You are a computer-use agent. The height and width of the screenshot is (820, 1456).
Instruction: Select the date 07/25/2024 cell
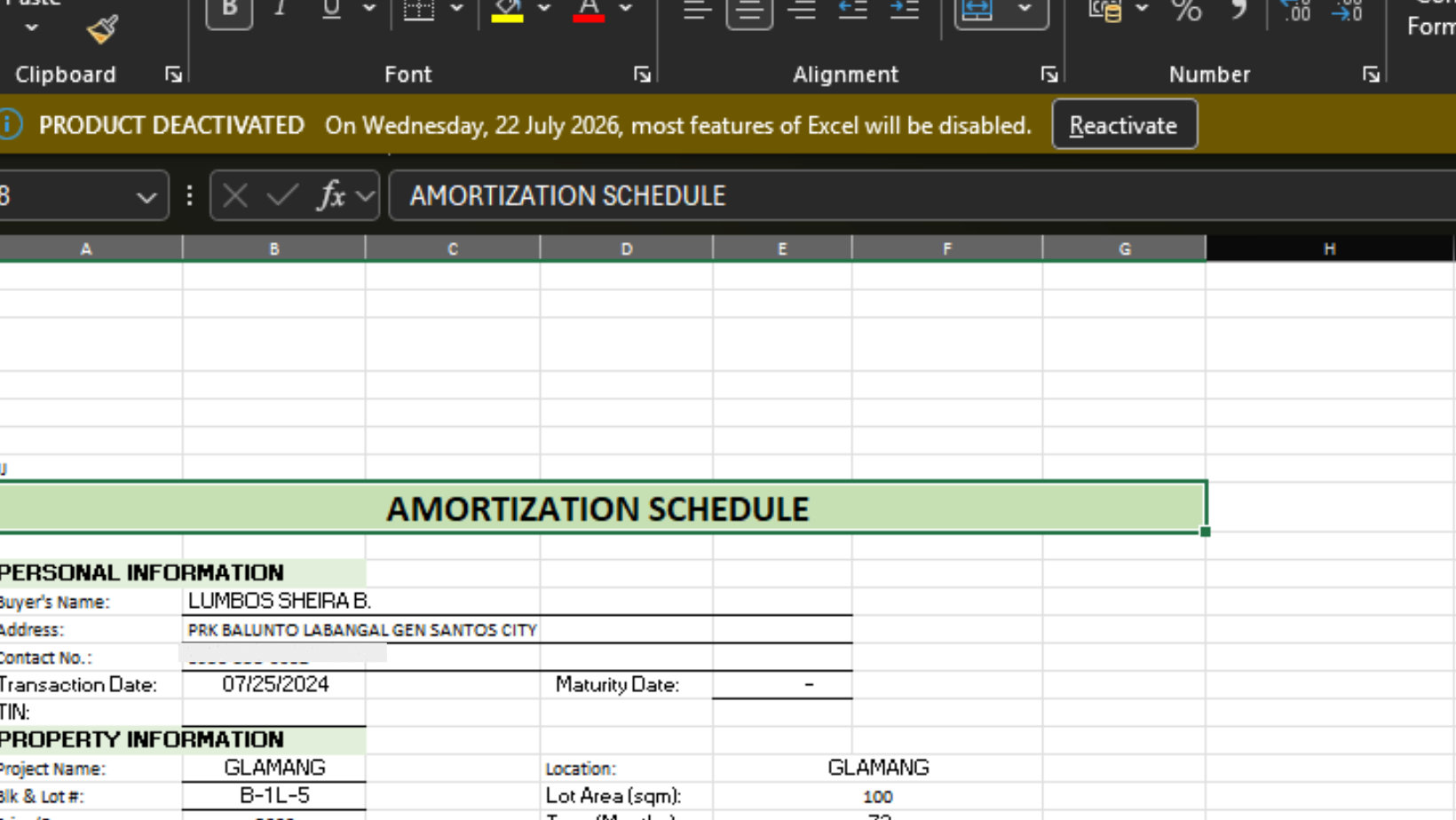(274, 684)
